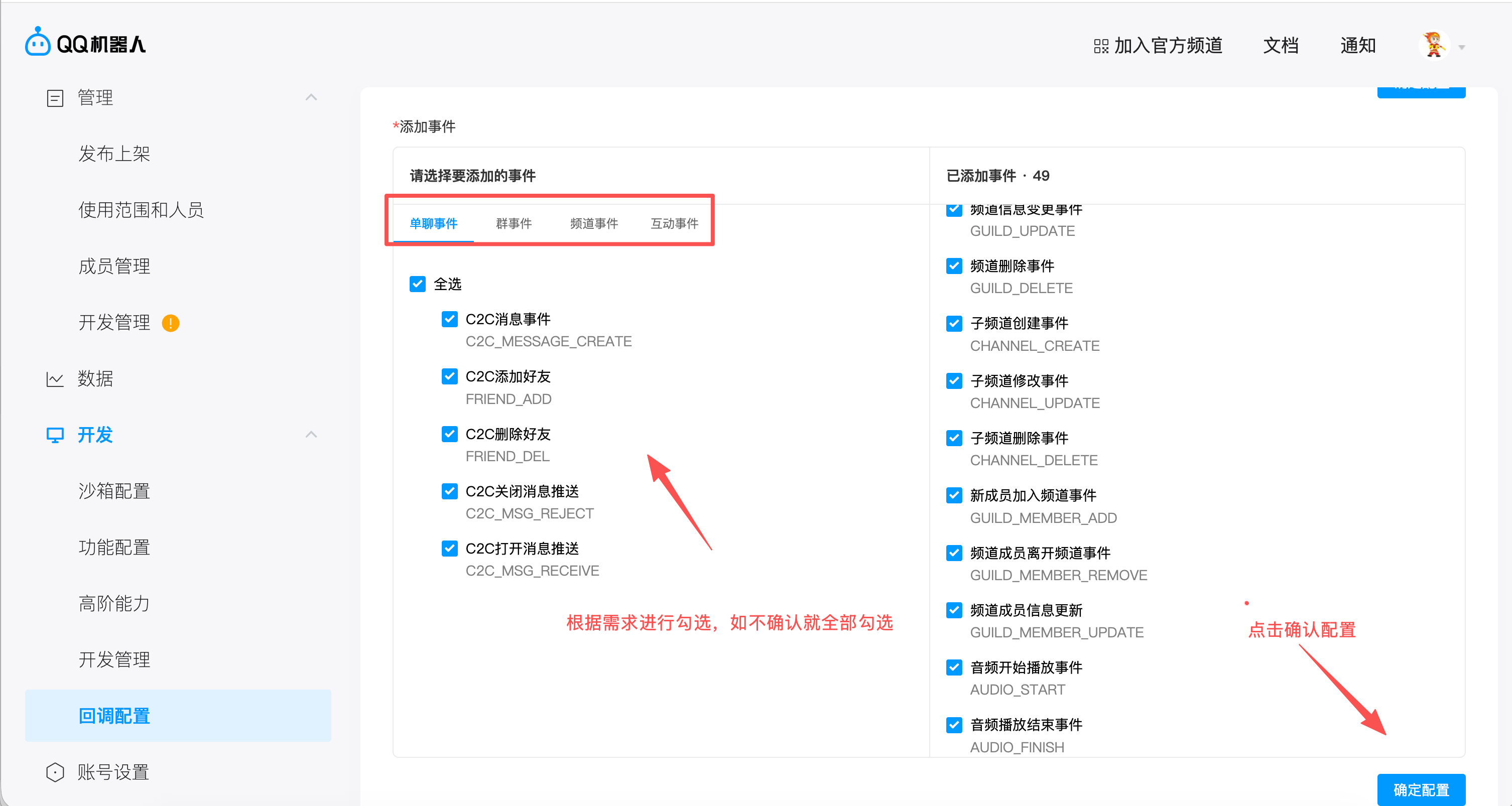Collapse the 开发 section chevron
The width and height of the screenshot is (1512, 806).
pyautogui.click(x=311, y=434)
